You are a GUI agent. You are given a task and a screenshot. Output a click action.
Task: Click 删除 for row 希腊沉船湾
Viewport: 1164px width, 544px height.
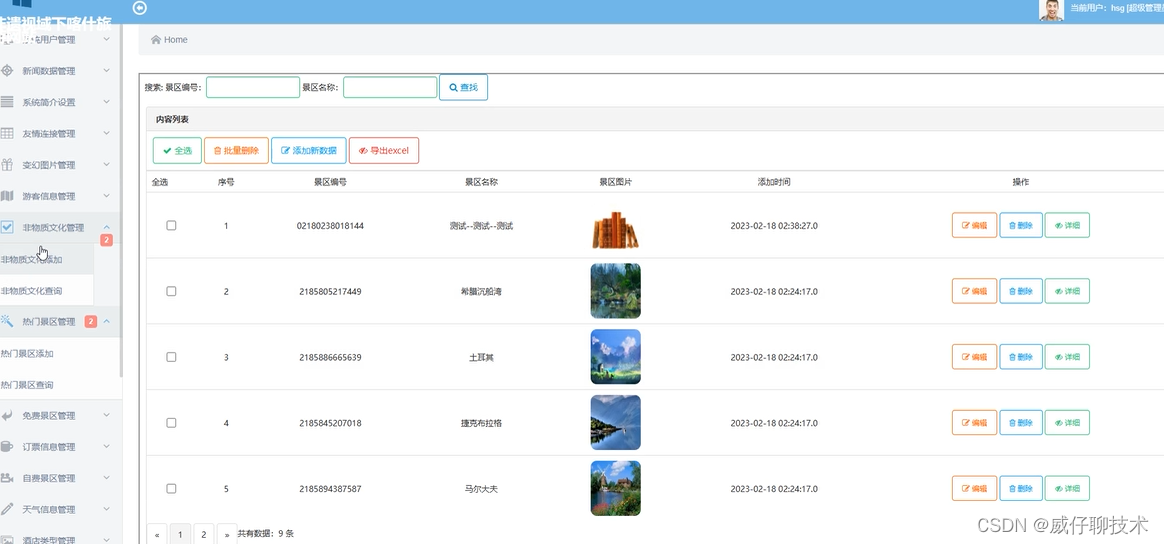click(x=1021, y=291)
